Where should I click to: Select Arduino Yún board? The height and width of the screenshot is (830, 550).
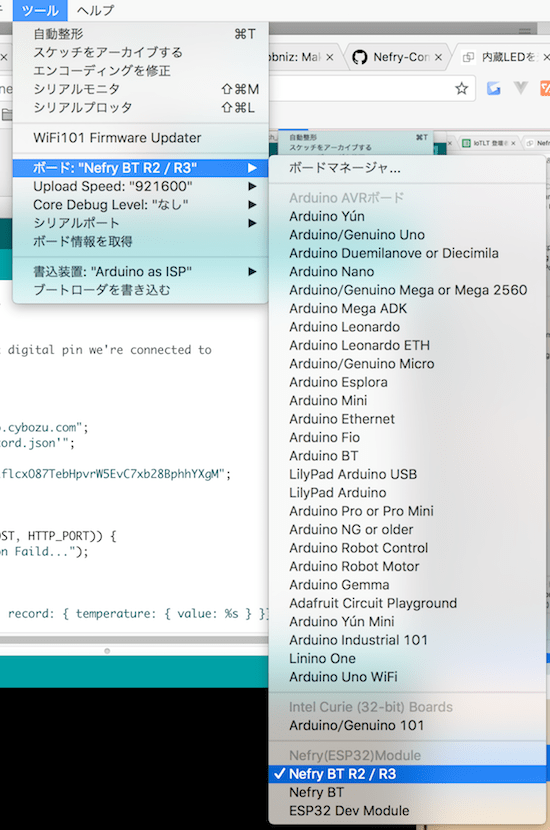point(407,216)
